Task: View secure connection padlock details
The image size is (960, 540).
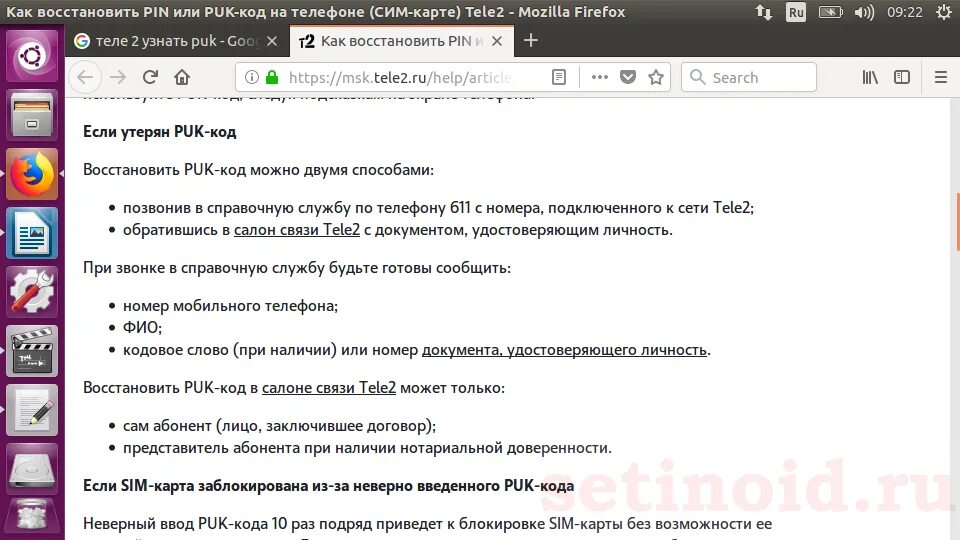Action: point(272,77)
